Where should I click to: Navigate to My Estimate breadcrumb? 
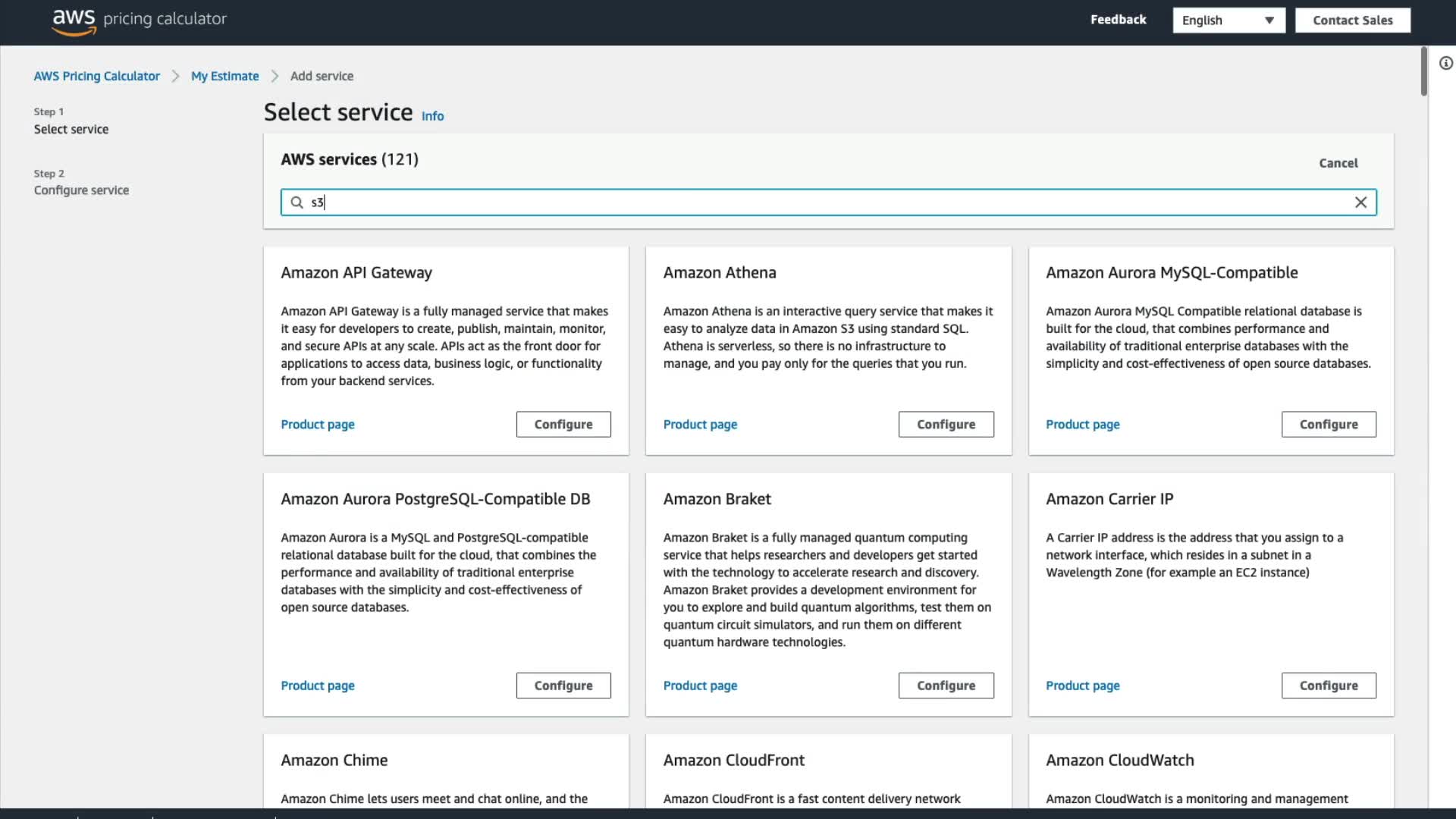click(x=224, y=76)
